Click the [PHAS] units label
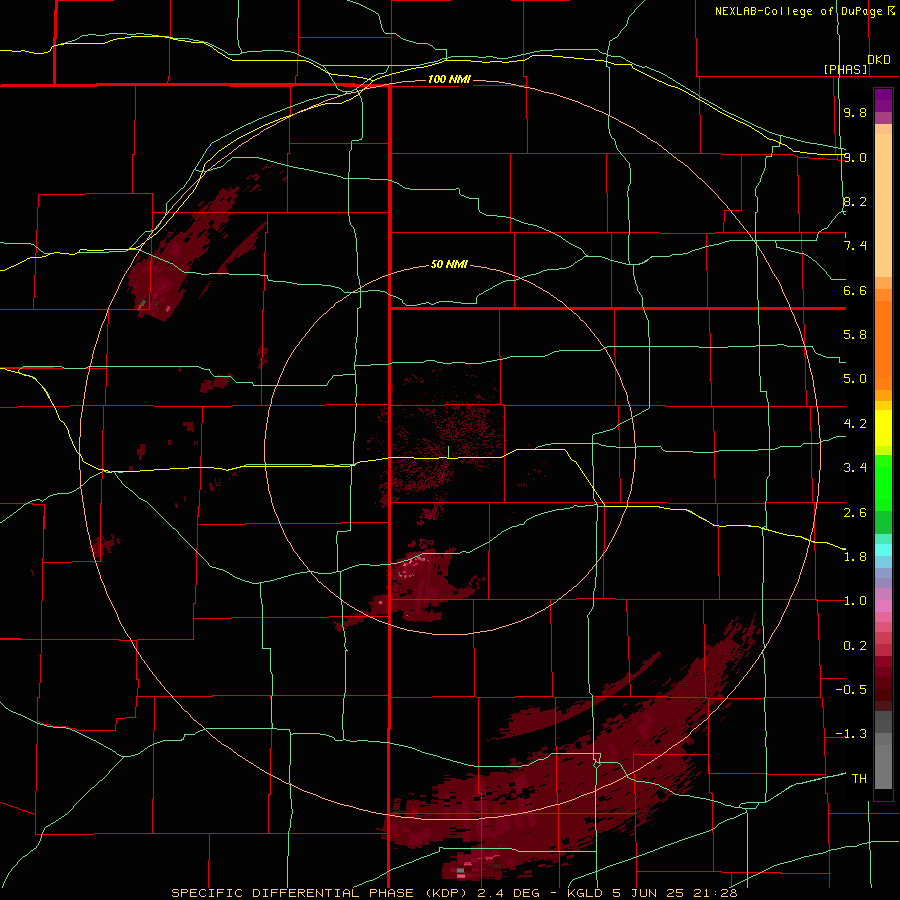 pos(845,69)
